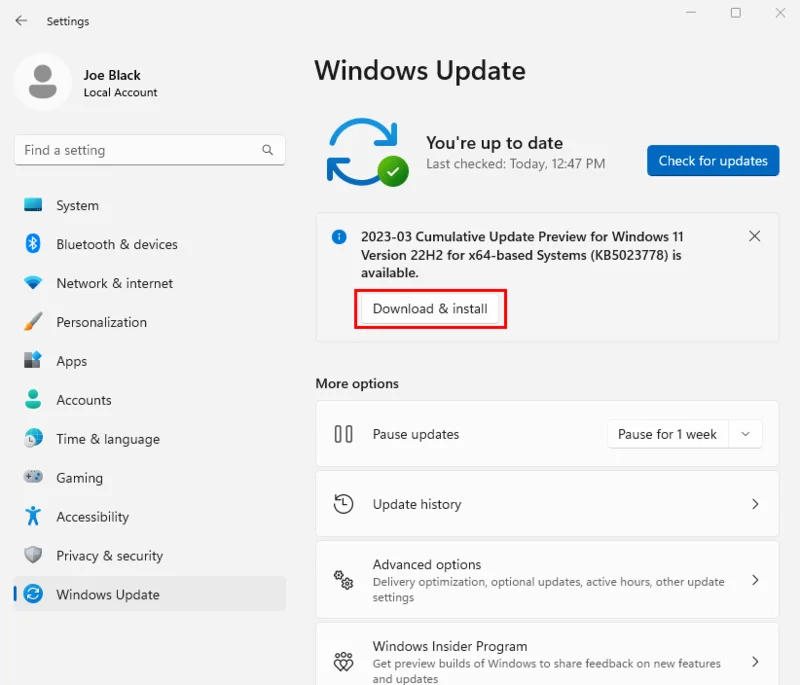
Task: Click Download & install button
Action: click(x=430, y=309)
